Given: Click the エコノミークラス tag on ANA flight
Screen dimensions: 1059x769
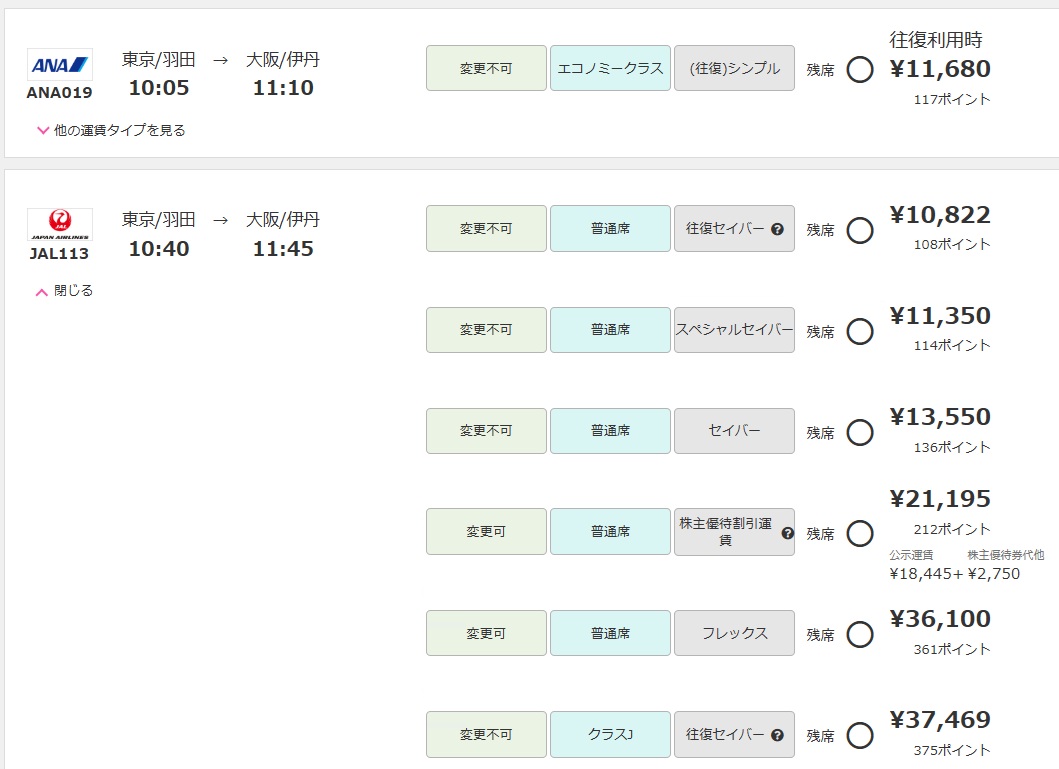Looking at the screenshot, I should click(x=611, y=68).
